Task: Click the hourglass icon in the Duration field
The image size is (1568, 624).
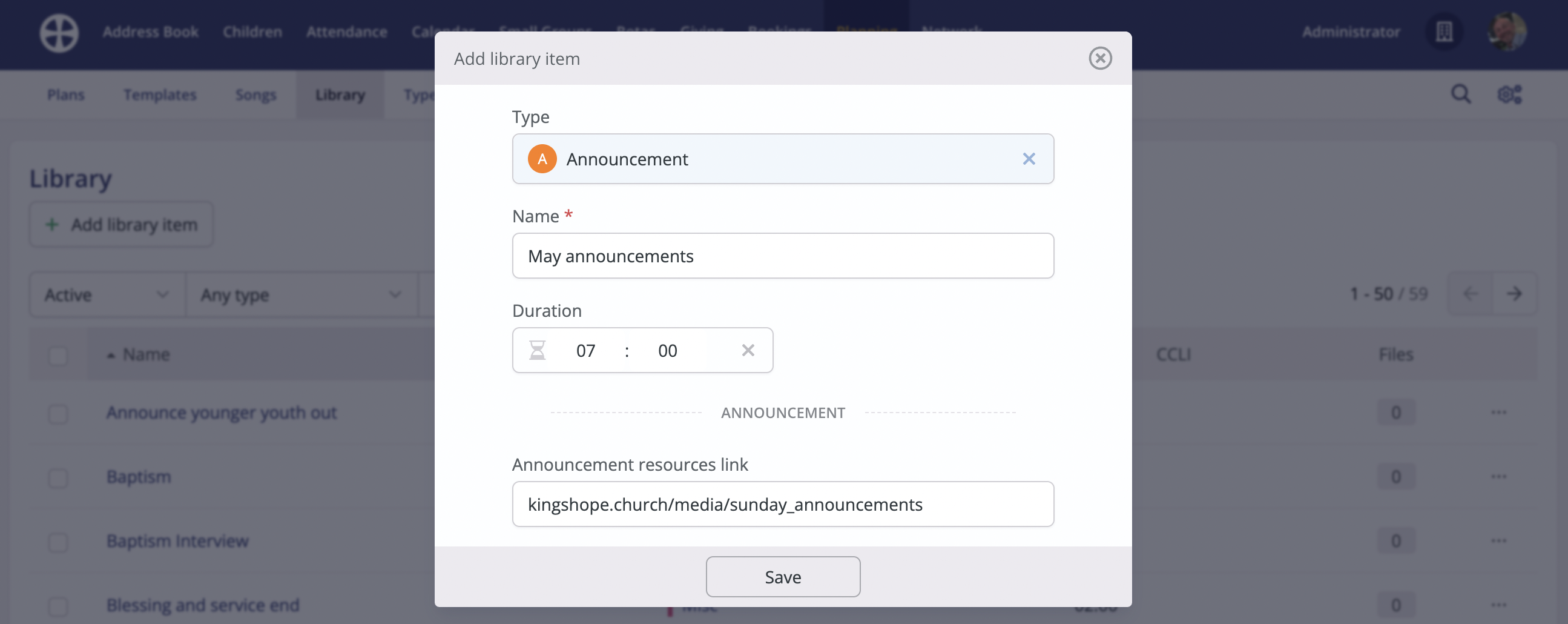Action: (539, 350)
